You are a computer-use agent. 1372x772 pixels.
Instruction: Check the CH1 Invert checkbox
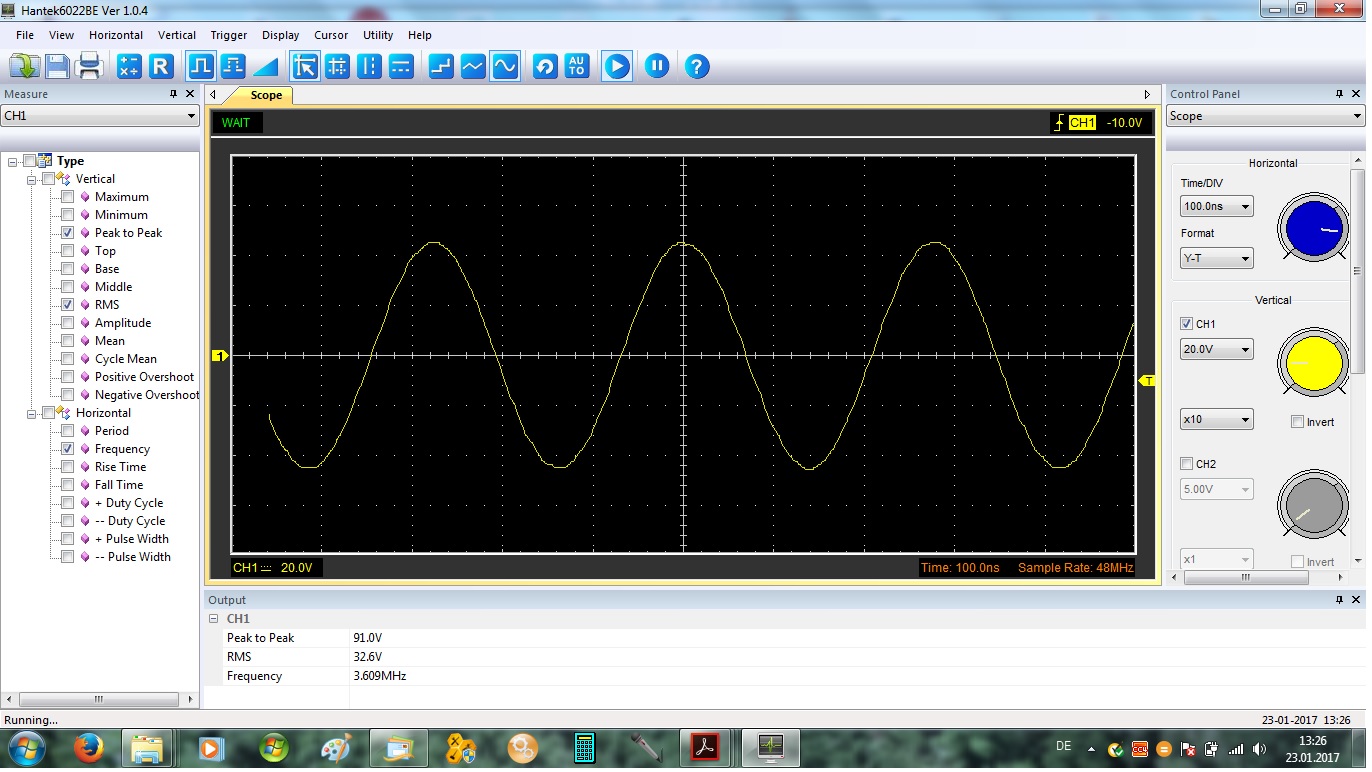pyautogui.click(x=1297, y=422)
